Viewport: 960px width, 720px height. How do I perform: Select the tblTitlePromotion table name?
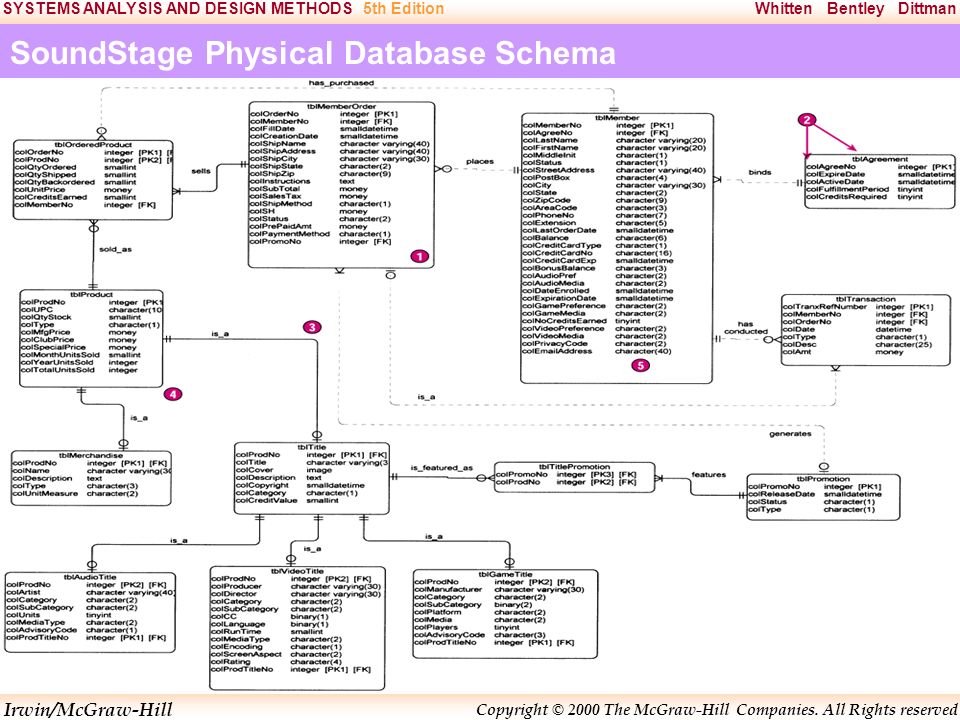574,467
